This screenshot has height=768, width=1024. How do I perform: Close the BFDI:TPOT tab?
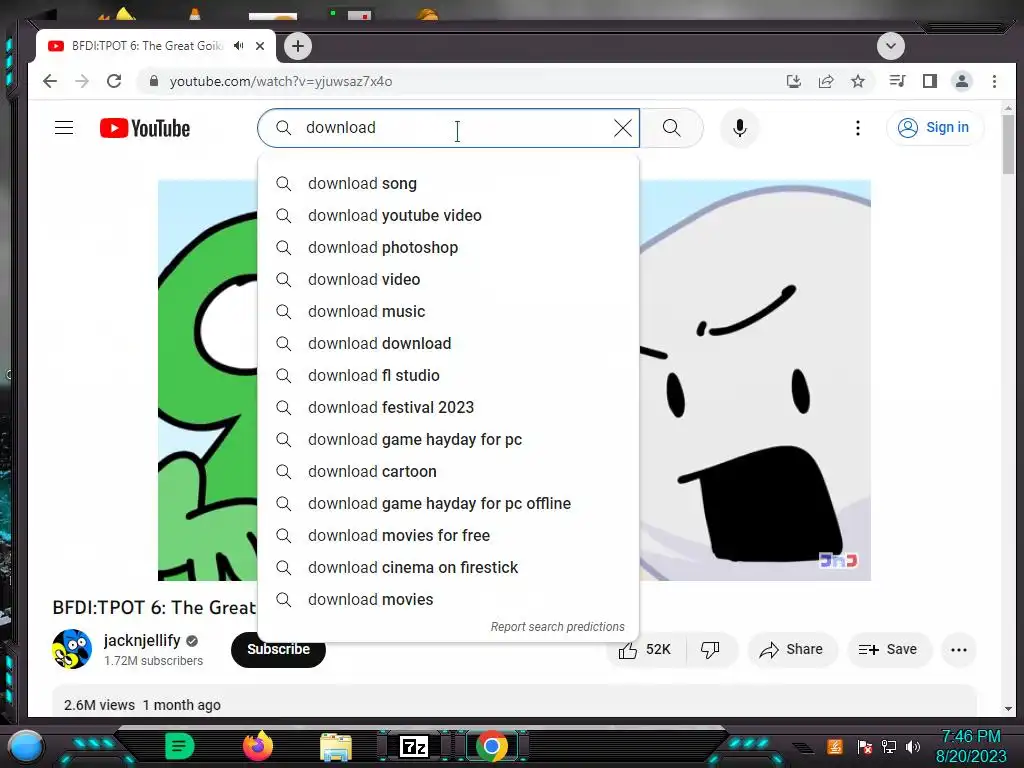[x=260, y=46]
